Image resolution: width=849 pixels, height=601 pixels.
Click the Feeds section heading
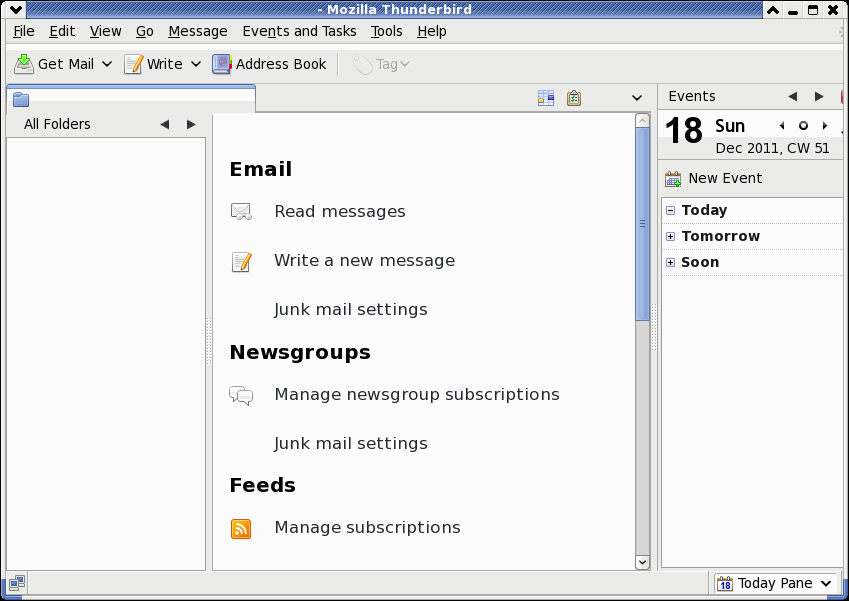[x=263, y=485]
